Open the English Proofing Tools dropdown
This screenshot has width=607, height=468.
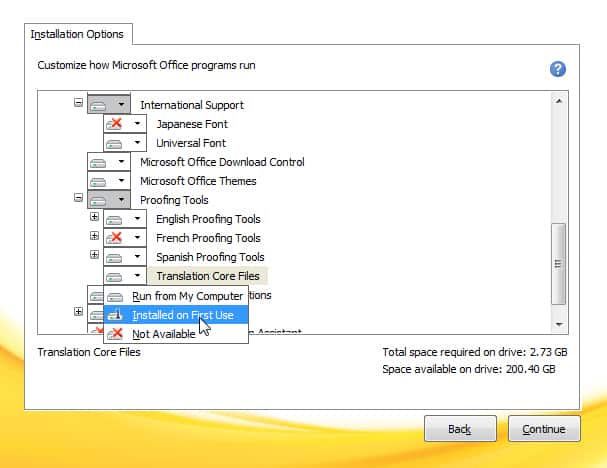pyautogui.click(x=125, y=219)
